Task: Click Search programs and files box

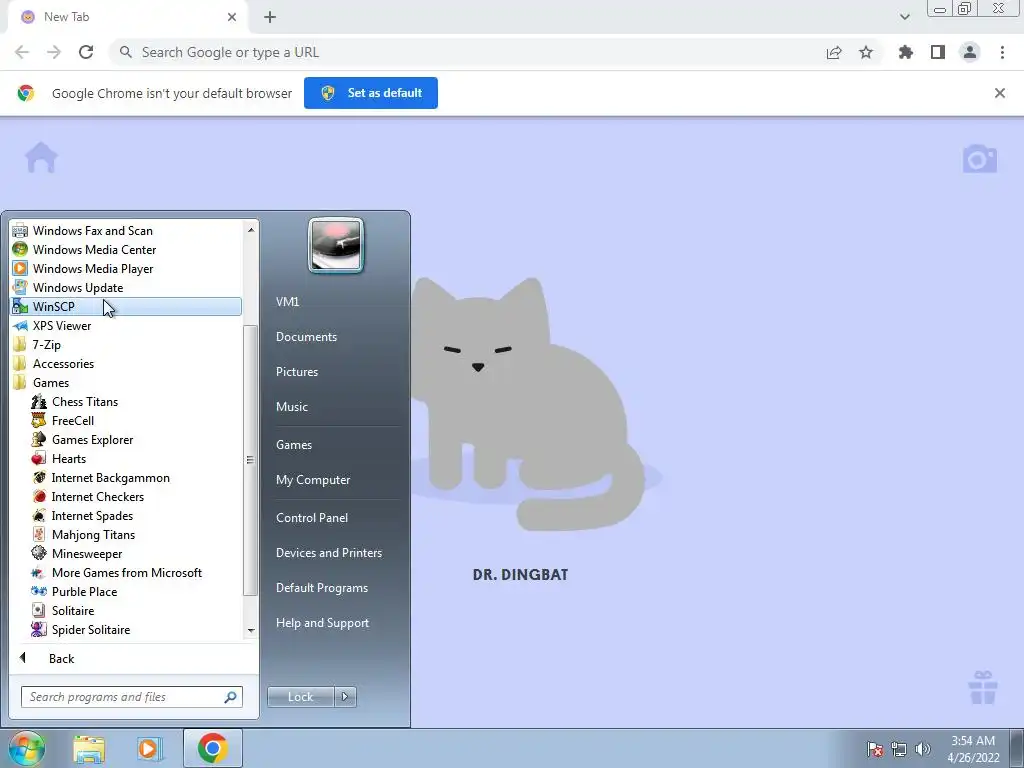Action: click(131, 697)
